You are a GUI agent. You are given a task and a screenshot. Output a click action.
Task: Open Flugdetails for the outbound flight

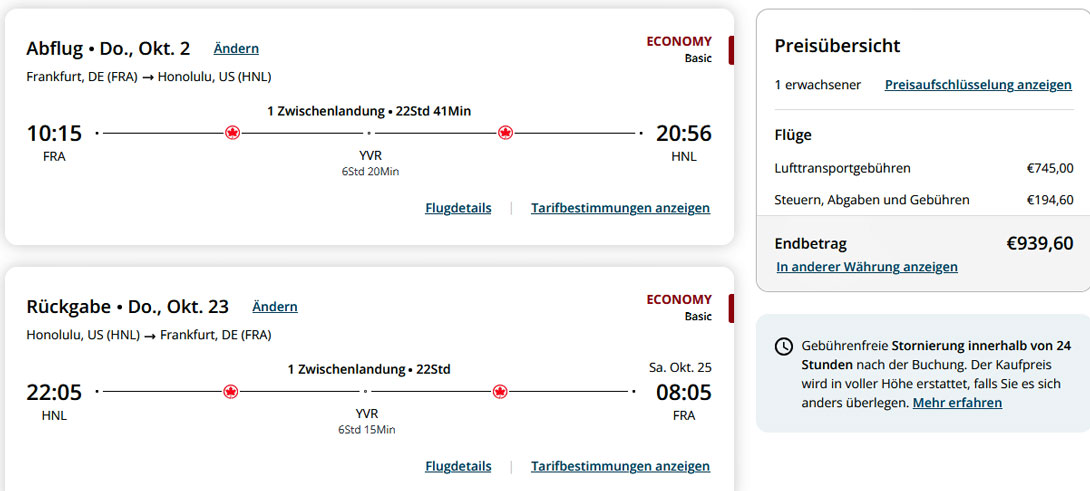[458, 208]
